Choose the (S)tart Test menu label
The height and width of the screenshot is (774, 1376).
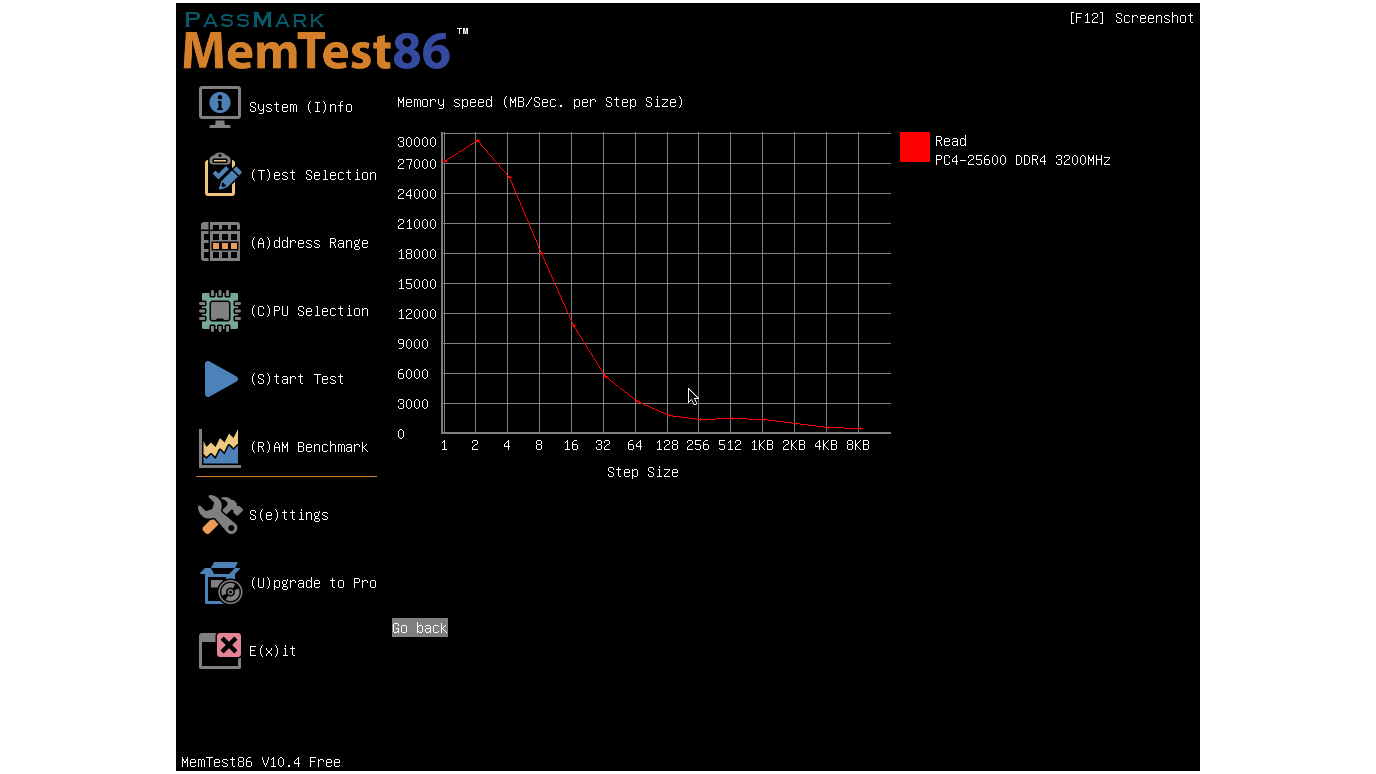[x=297, y=379]
